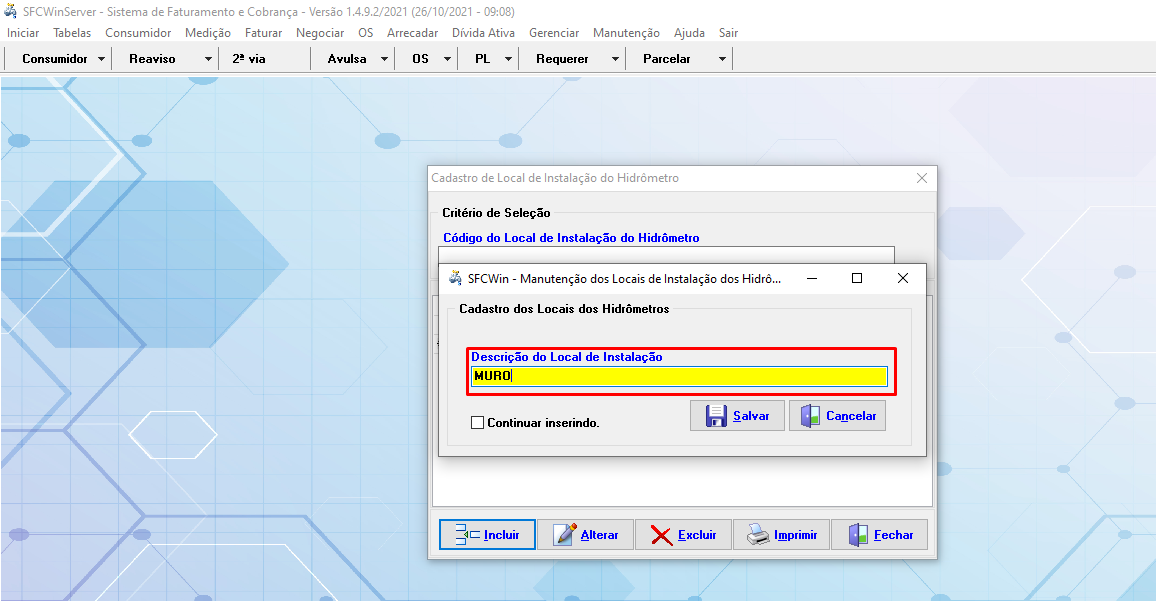Click the SFCWin dialog title icon
Image resolution: width=1156 pixels, height=601 pixels.
[455, 278]
